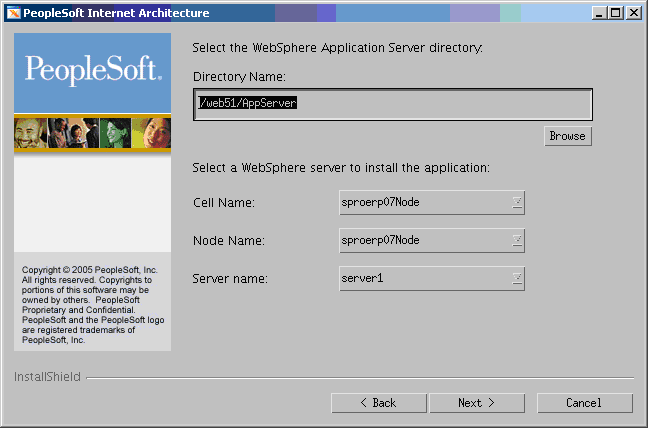The image size is (648, 428).
Task: Click the PeopleSoft logo banner
Action: point(92,70)
